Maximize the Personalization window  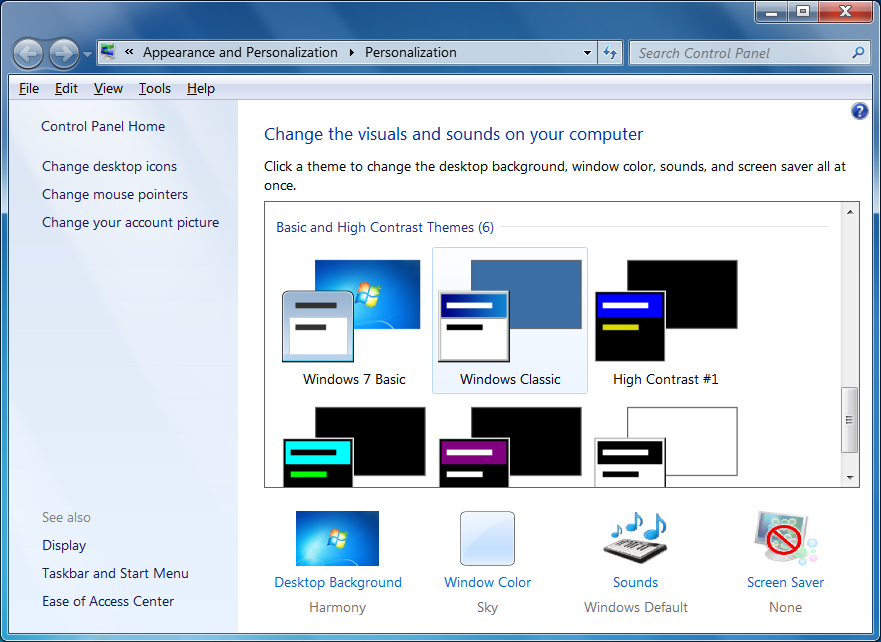pyautogui.click(x=803, y=11)
